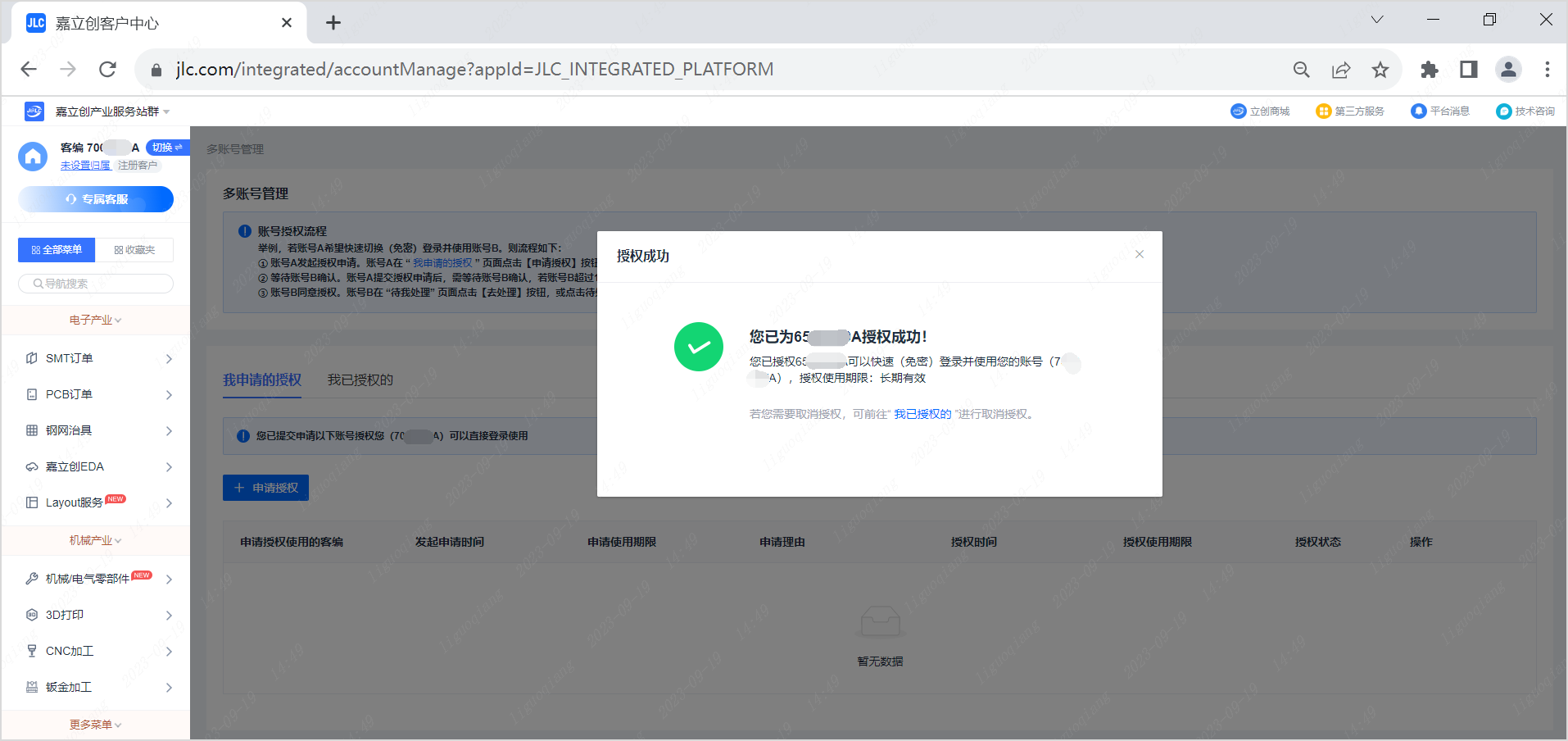
Task: Open 专属客服 customer service button
Action: (96, 199)
